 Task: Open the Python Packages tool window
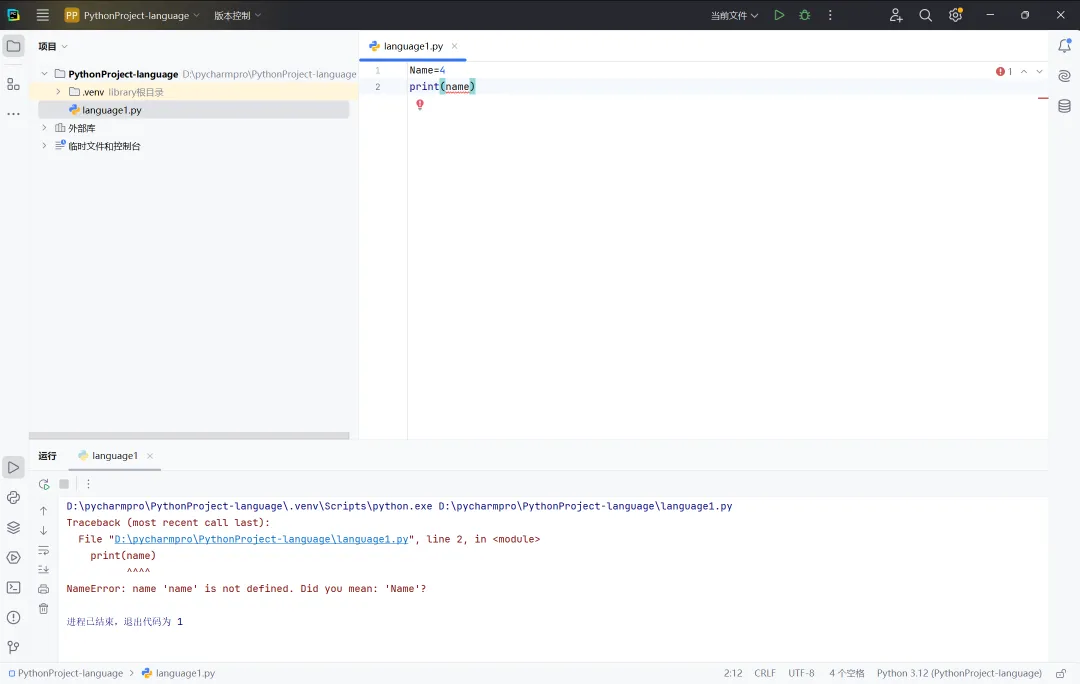pyautogui.click(x=14, y=498)
